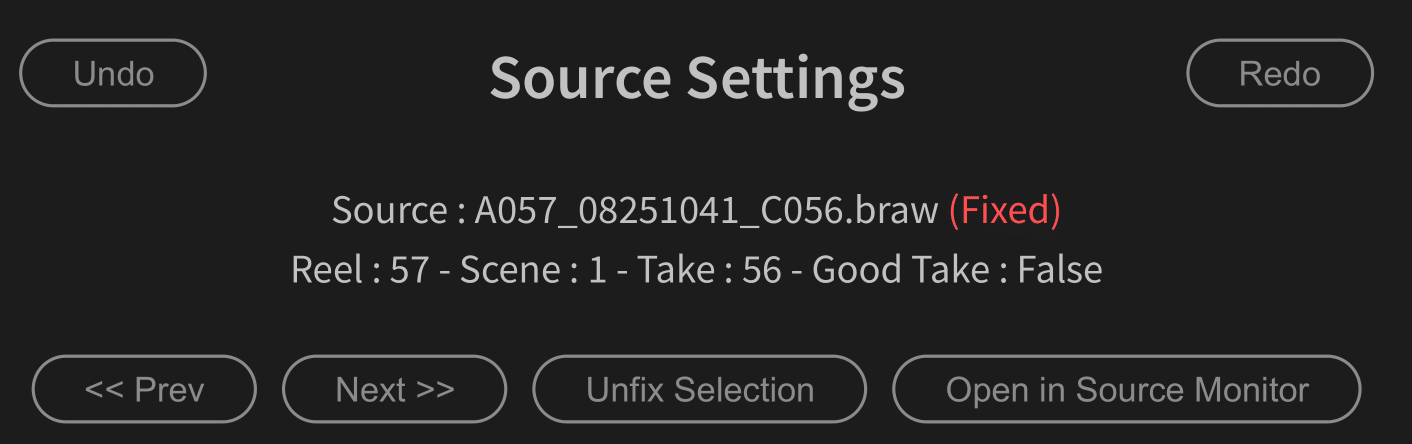Release the fixed source via Unfix Selection
Viewport: 1412px width, 444px height.
coord(699,389)
